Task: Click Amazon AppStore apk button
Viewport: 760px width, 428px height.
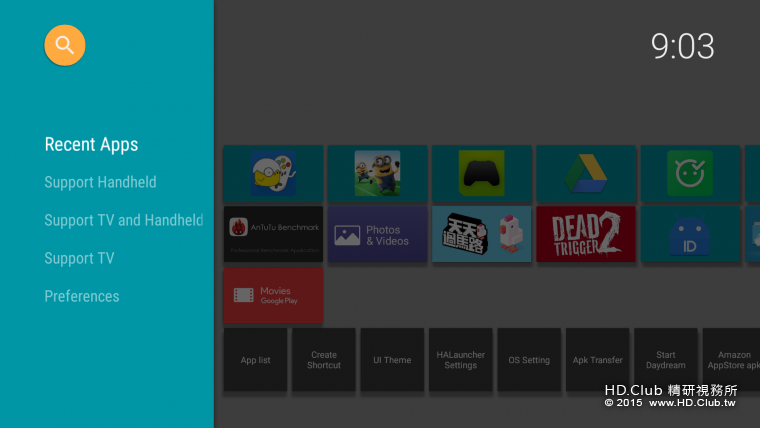Action: 731,360
